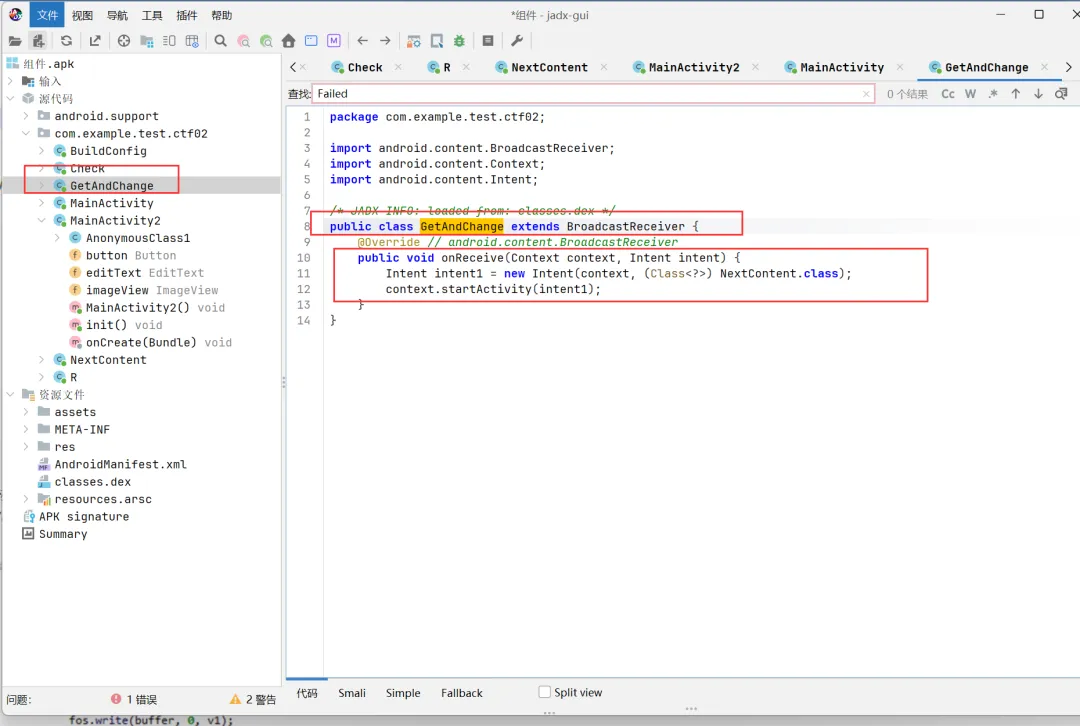Toggle .* regex search option

(x=993, y=94)
